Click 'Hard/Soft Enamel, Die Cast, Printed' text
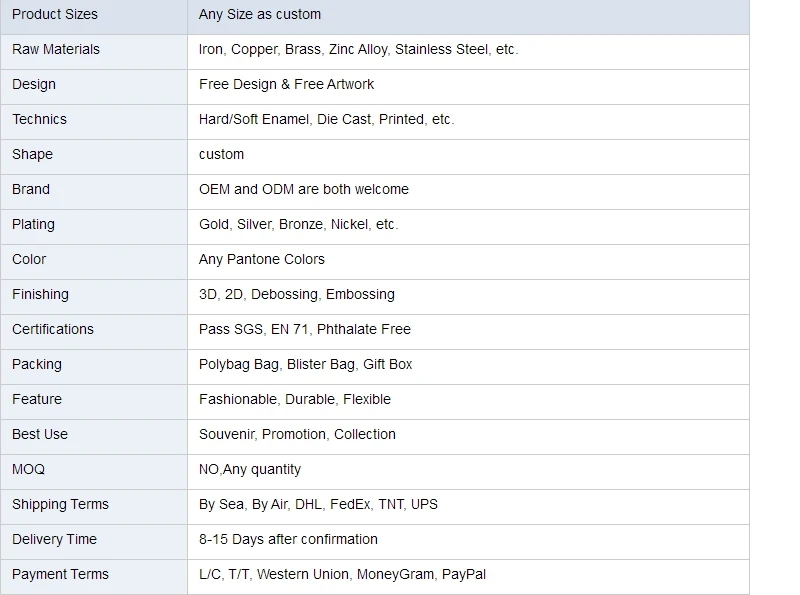Viewport: 800px width, 595px height. [x=311, y=119]
